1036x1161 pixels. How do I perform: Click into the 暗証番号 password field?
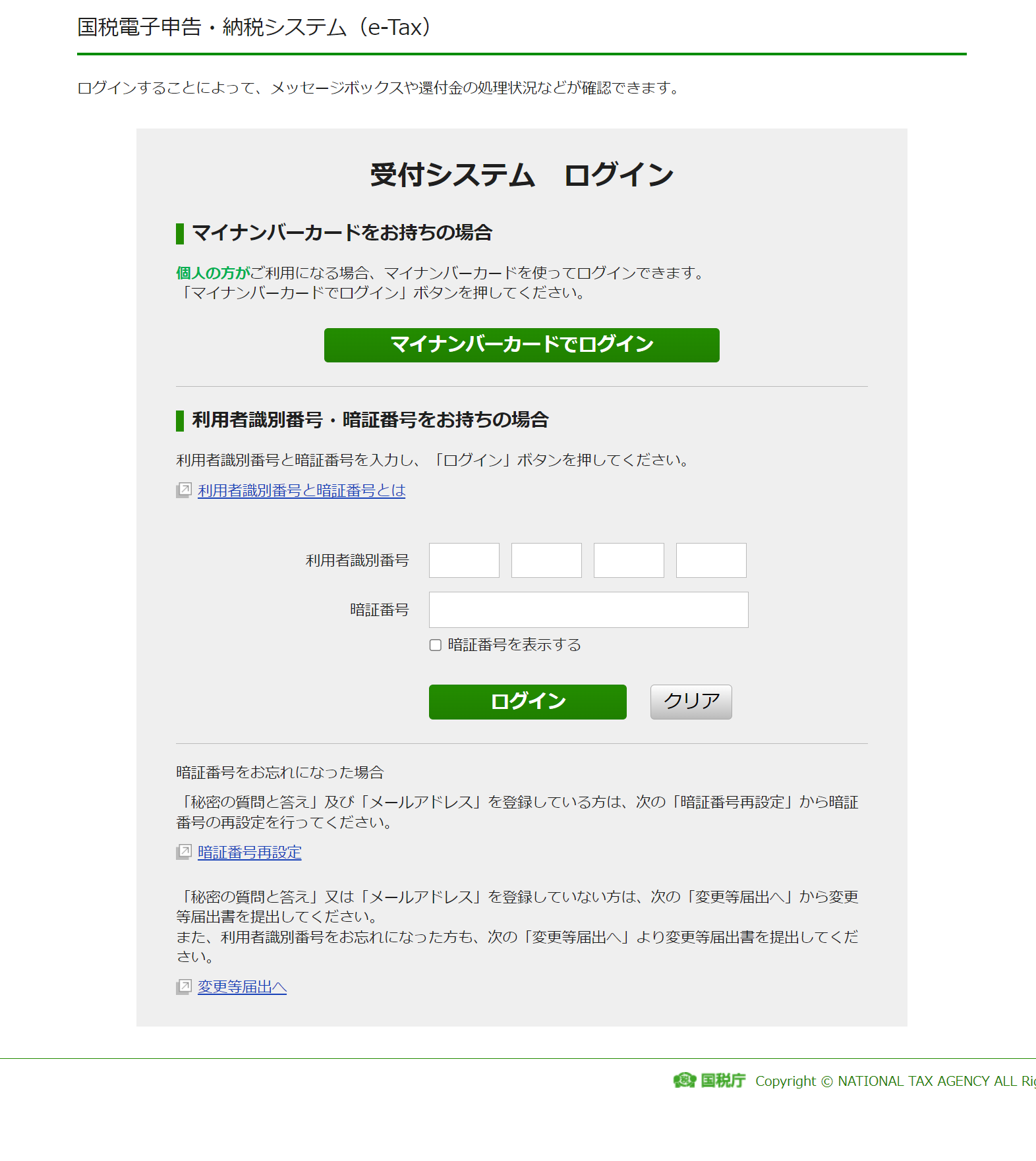click(x=589, y=609)
